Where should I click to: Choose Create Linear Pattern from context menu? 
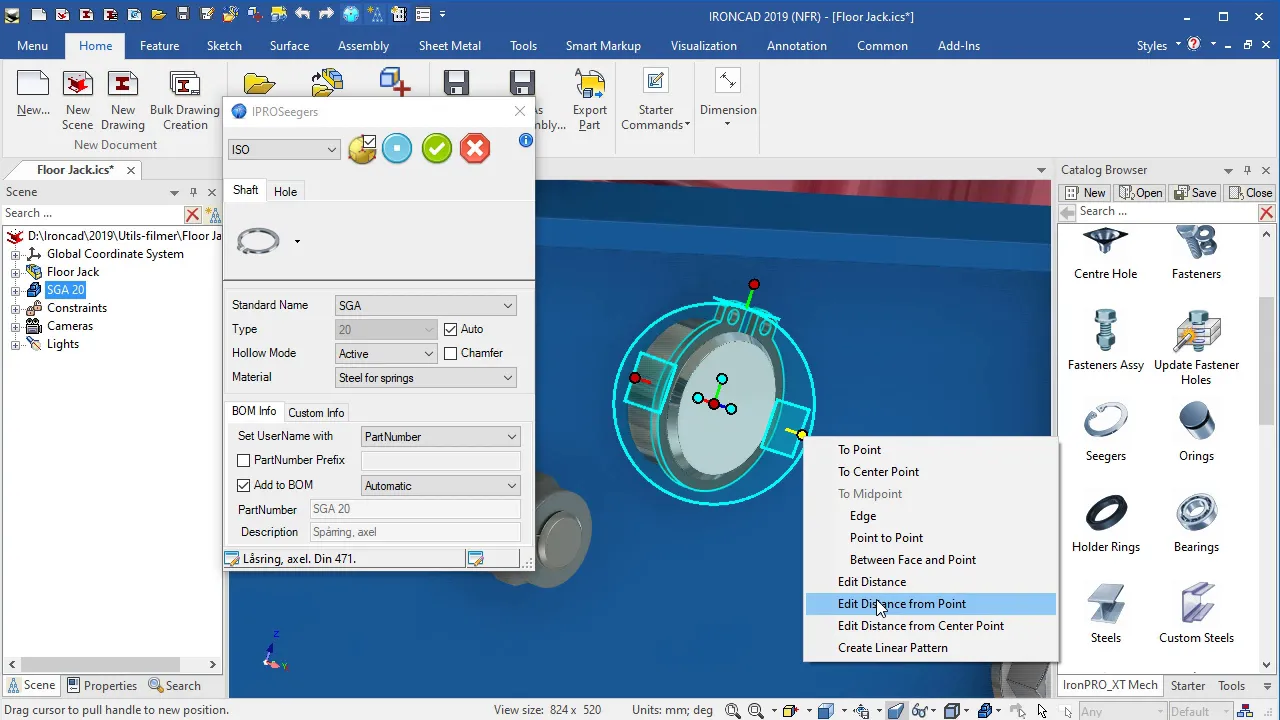tap(930, 648)
